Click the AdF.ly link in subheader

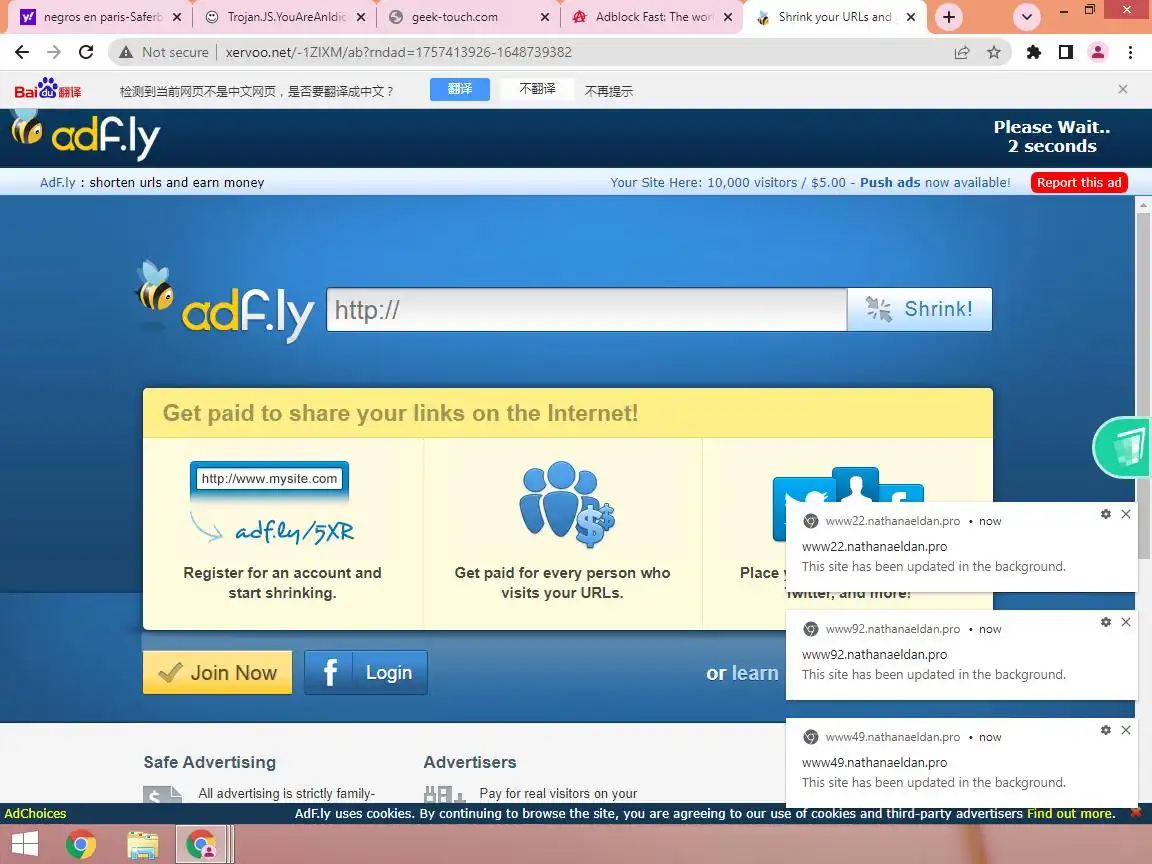pos(57,182)
